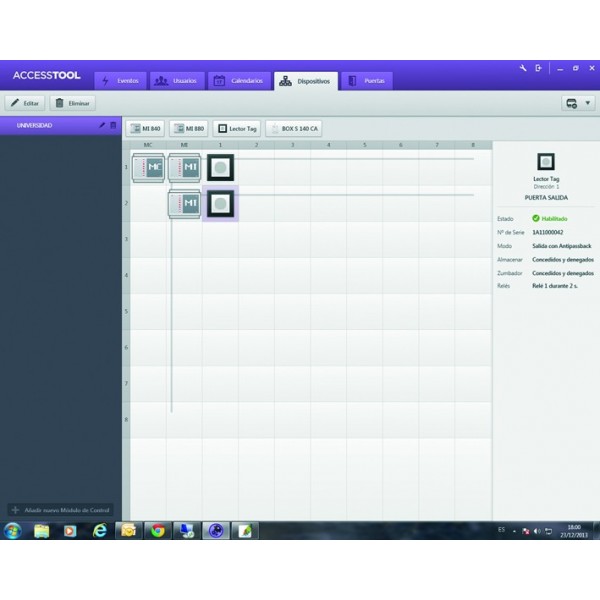The height and width of the screenshot is (600, 600).
Task: Select the MI 880 device button
Action: pos(188,129)
